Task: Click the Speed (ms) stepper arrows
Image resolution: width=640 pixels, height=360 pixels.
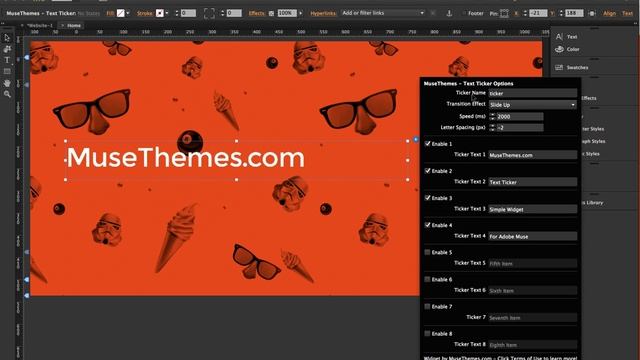Action: 492,116
